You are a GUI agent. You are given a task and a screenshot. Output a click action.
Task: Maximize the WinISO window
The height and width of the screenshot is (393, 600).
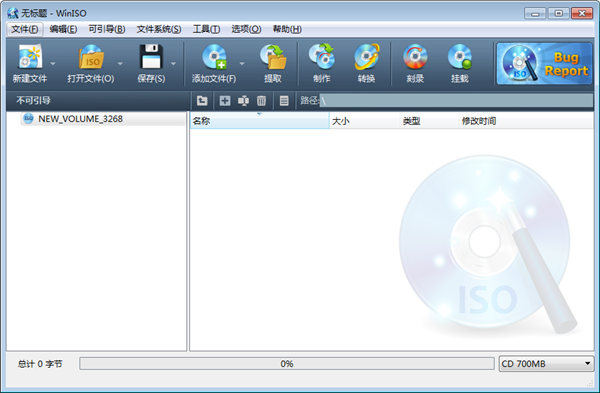pyautogui.click(x=558, y=13)
